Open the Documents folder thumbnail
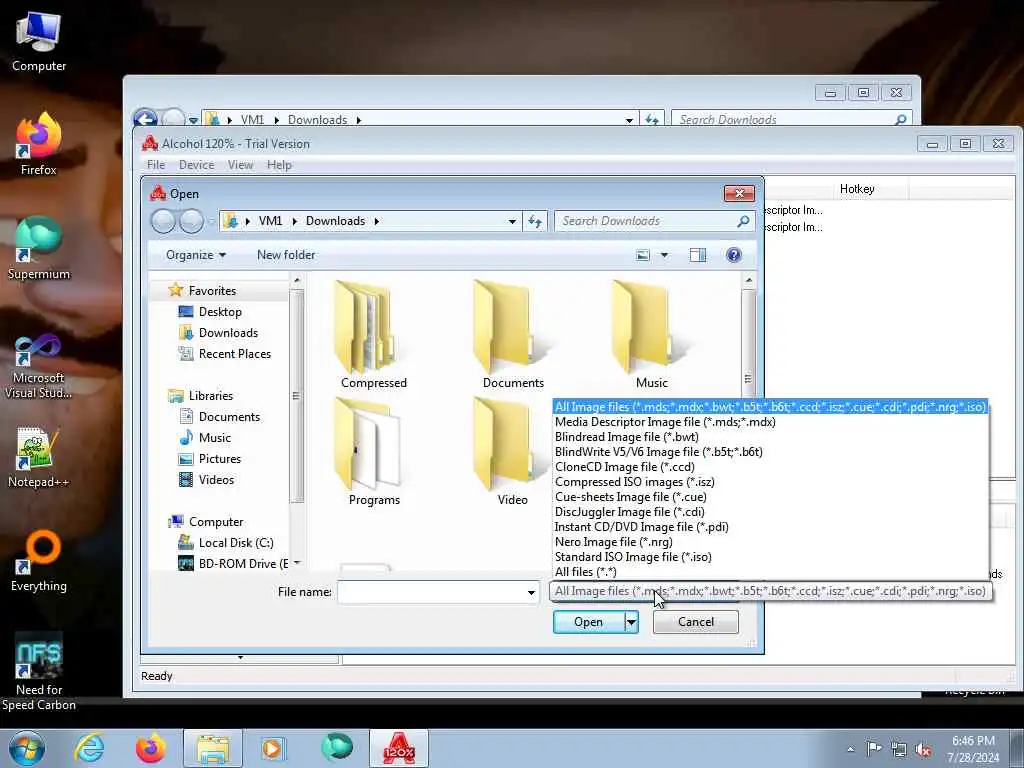 513,334
